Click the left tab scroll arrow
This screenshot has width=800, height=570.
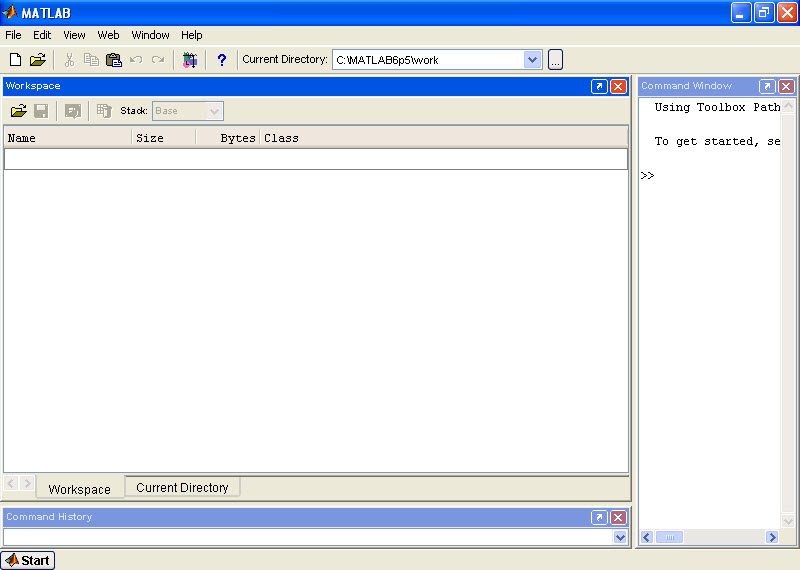11,483
